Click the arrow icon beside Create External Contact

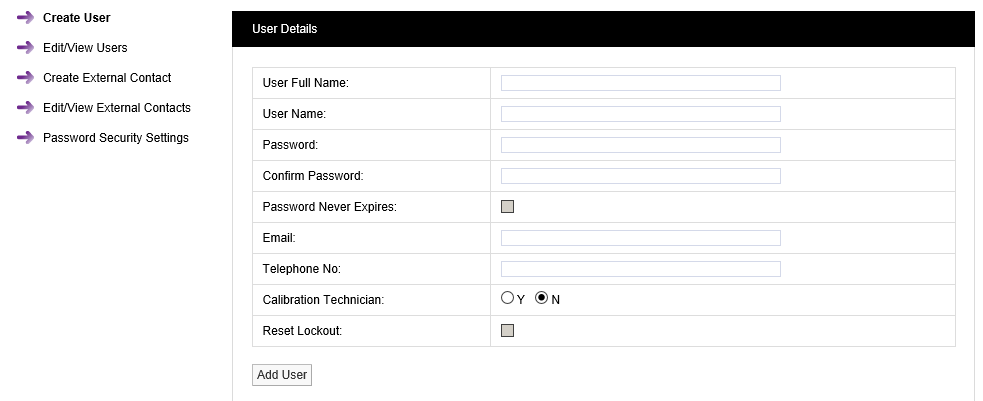pos(25,78)
